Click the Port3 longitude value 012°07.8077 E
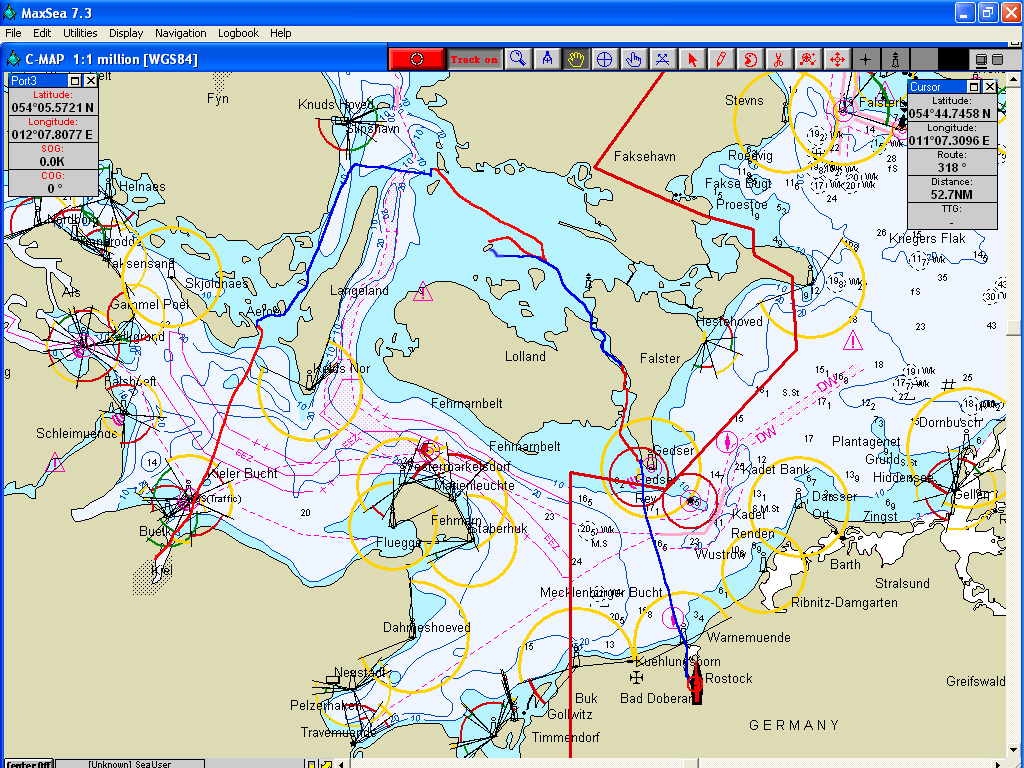Screen dimensions: 1024x768 click(x=52, y=135)
